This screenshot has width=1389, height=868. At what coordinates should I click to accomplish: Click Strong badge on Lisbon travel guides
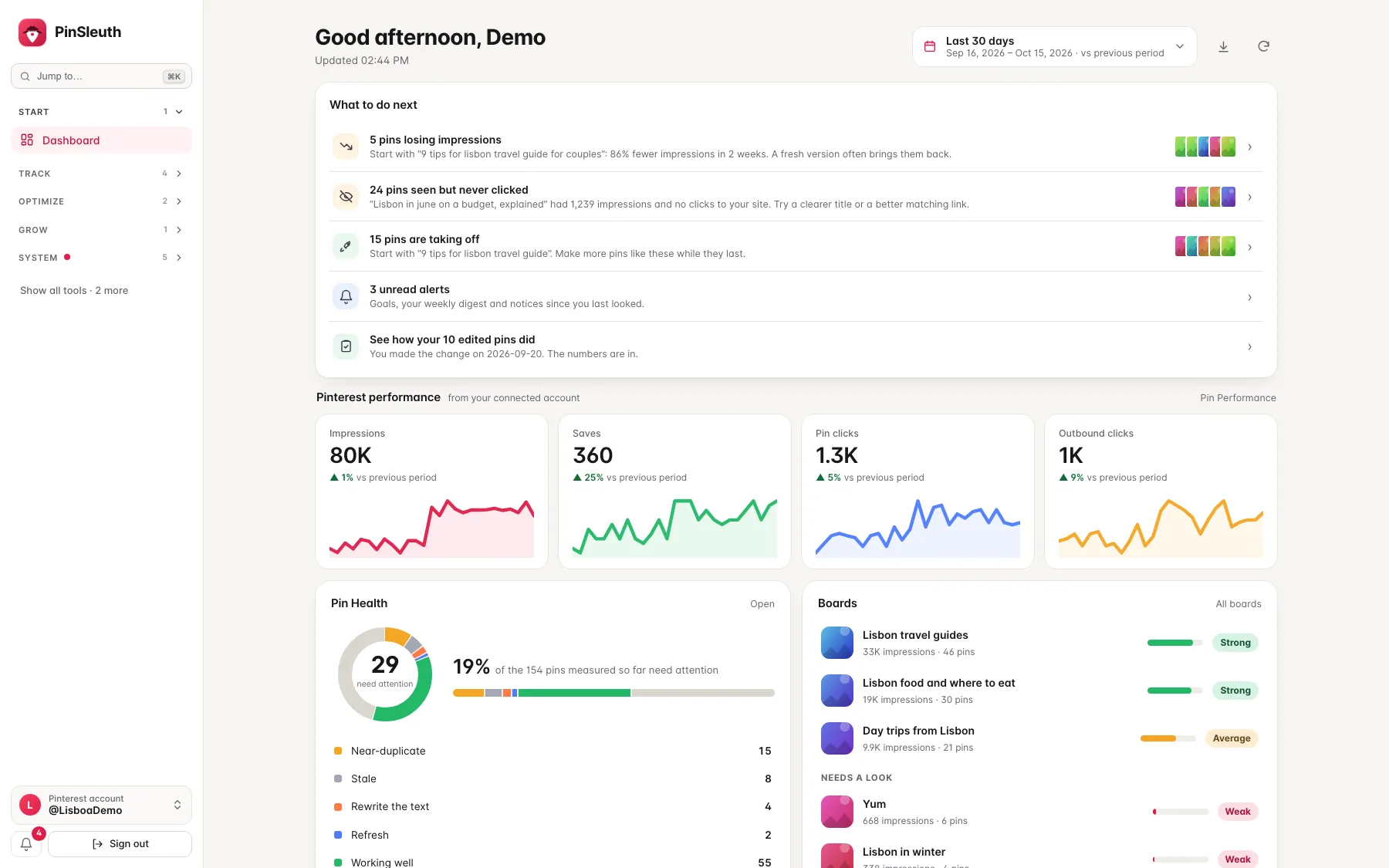point(1235,643)
